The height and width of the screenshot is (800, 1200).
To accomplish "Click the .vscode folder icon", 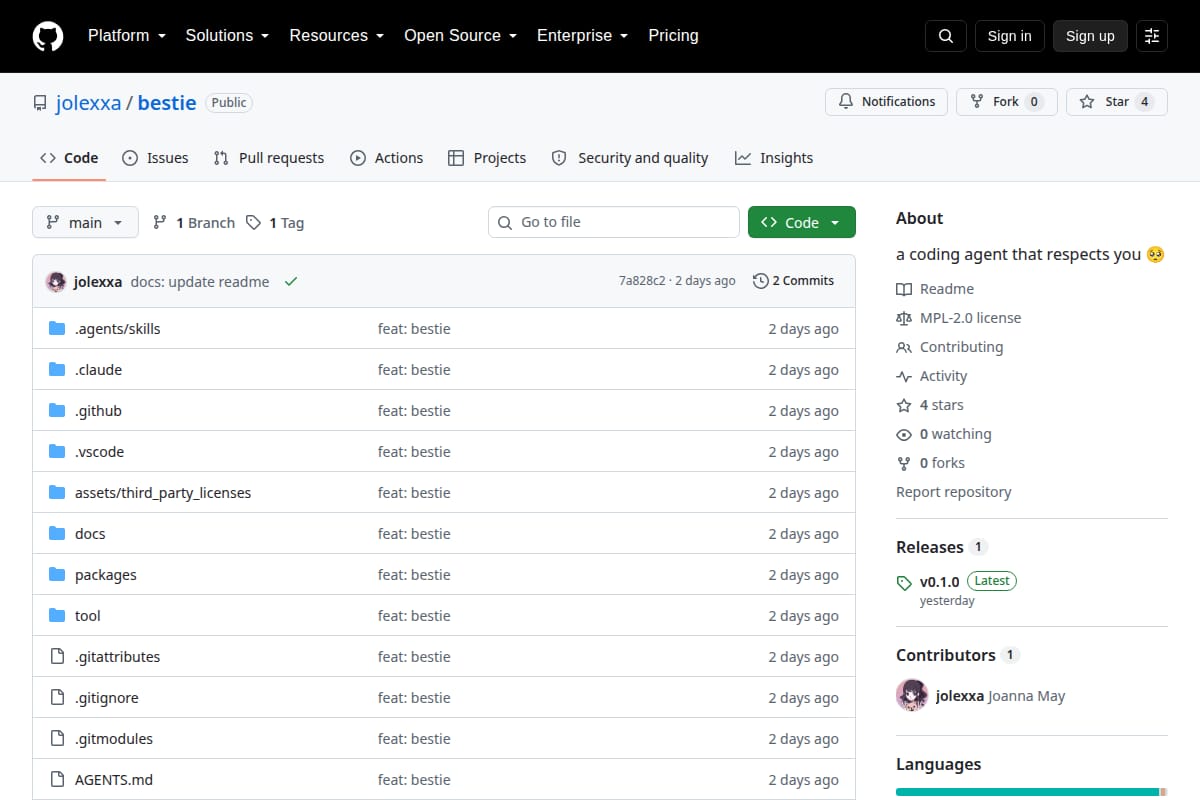I will [x=57, y=452].
